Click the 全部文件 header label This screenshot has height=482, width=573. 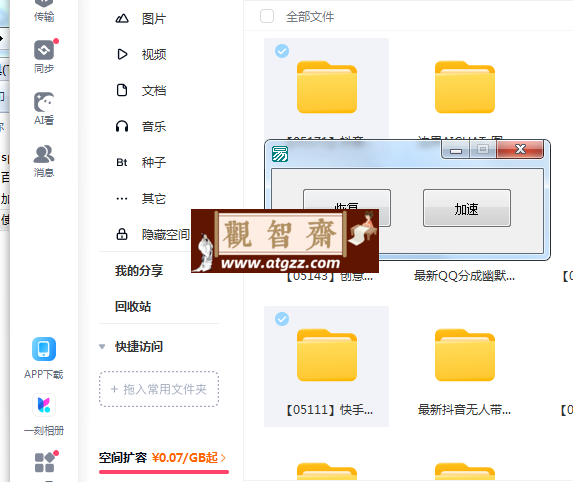pos(310,16)
